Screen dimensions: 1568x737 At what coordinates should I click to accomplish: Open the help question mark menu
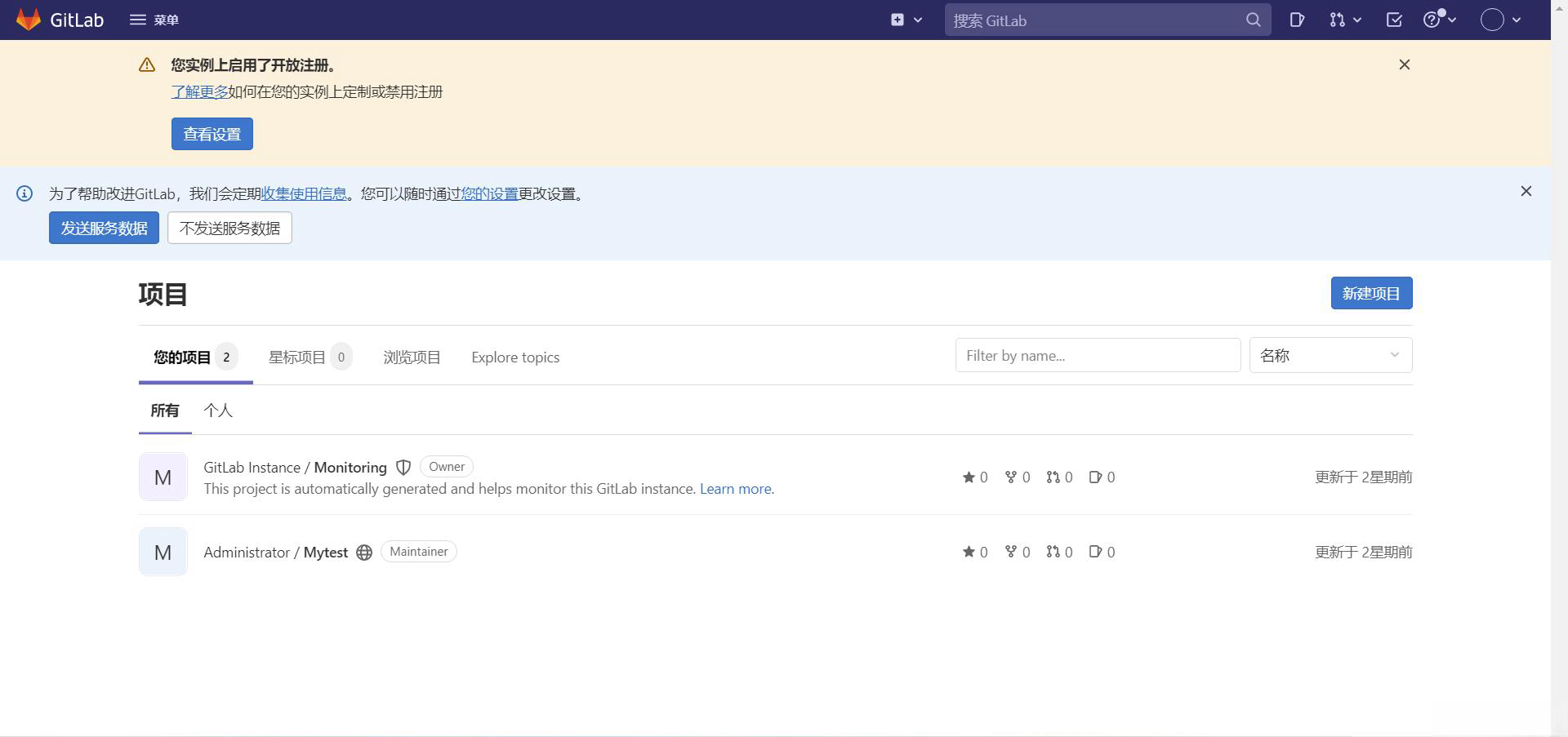(x=1440, y=20)
